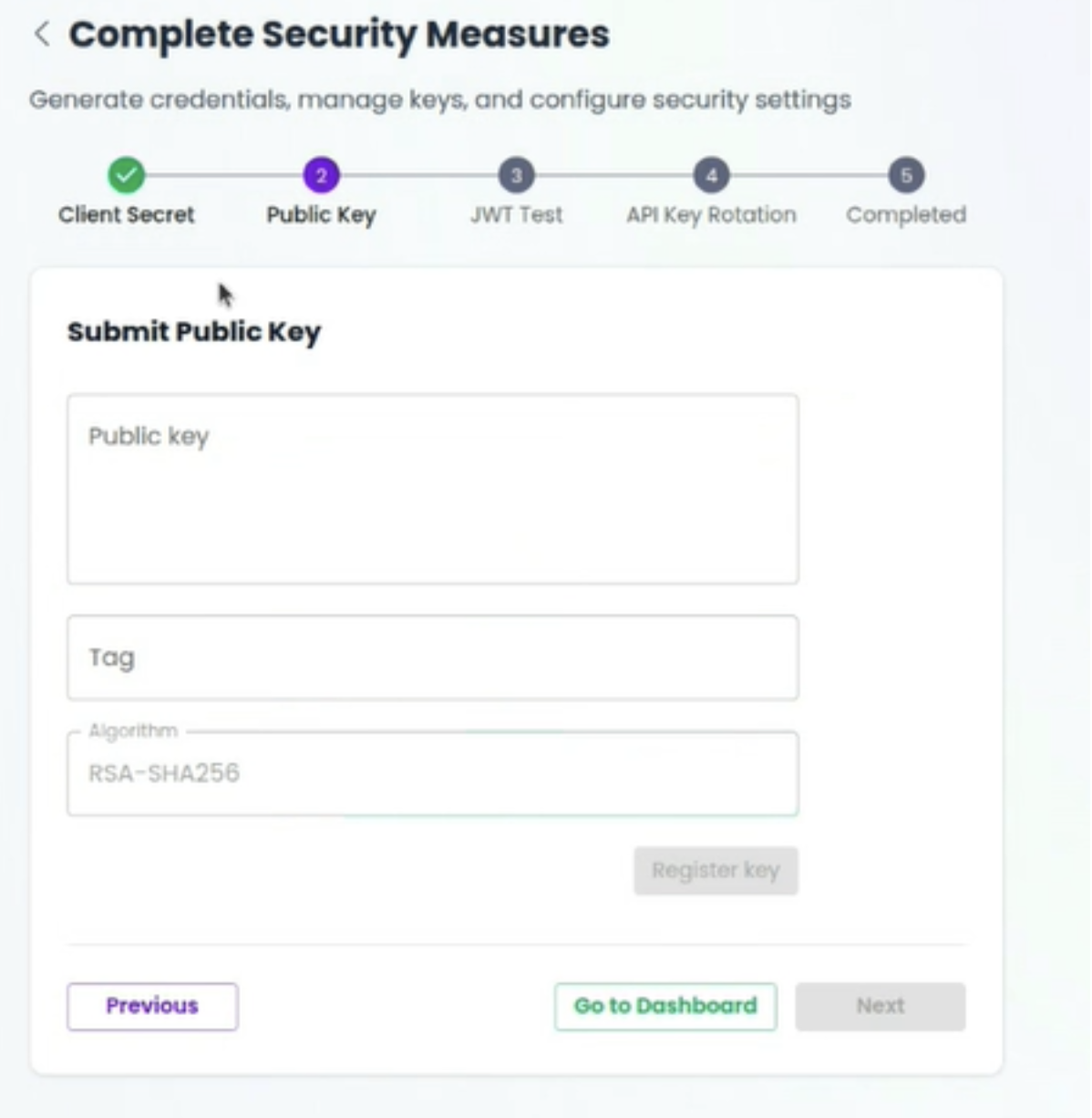Select the purple step 2 circle
The image size is (1092, 1118).
tap(321, 175)
